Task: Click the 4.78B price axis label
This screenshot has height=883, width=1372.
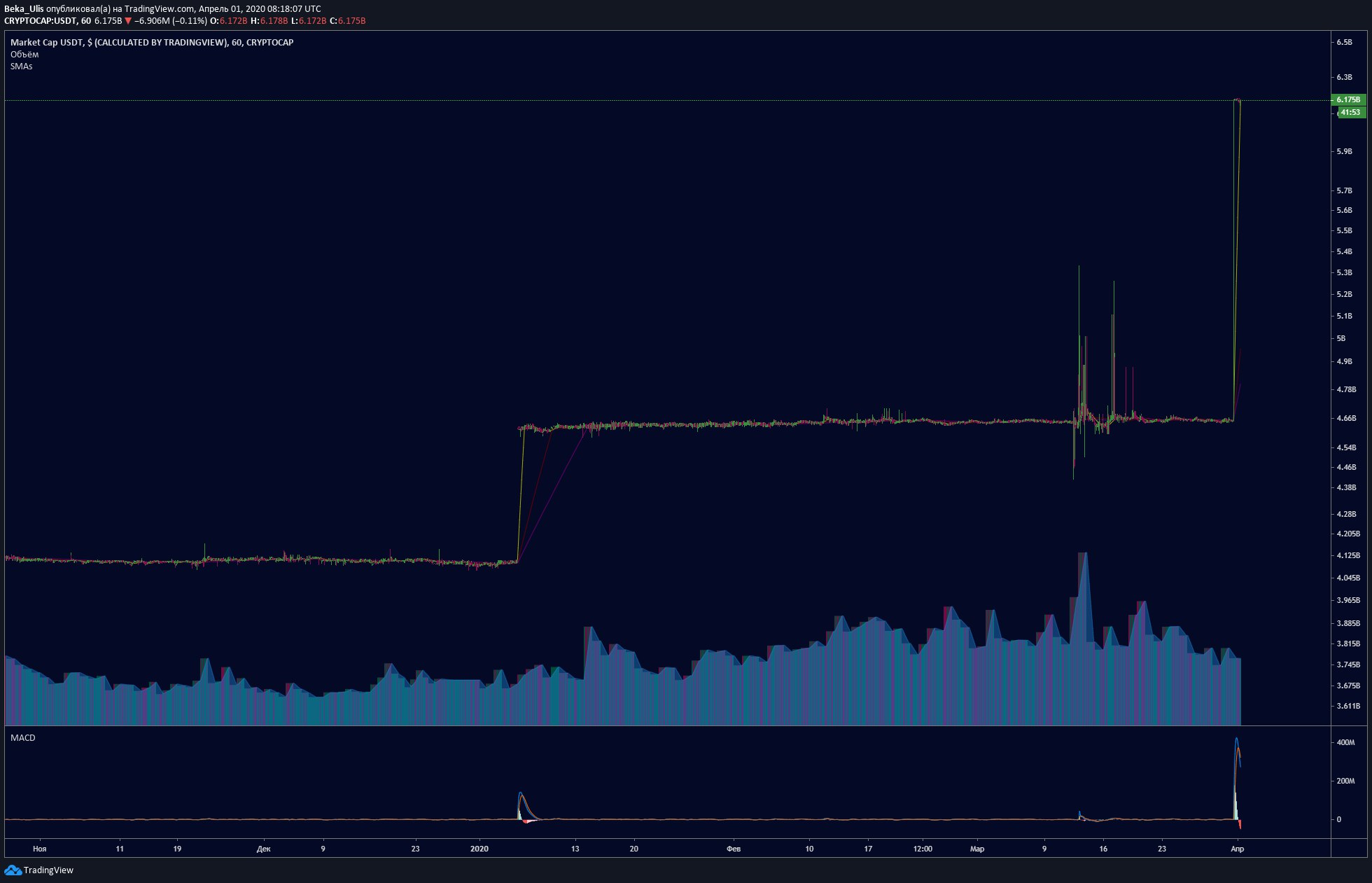Action: (1346, 390)
